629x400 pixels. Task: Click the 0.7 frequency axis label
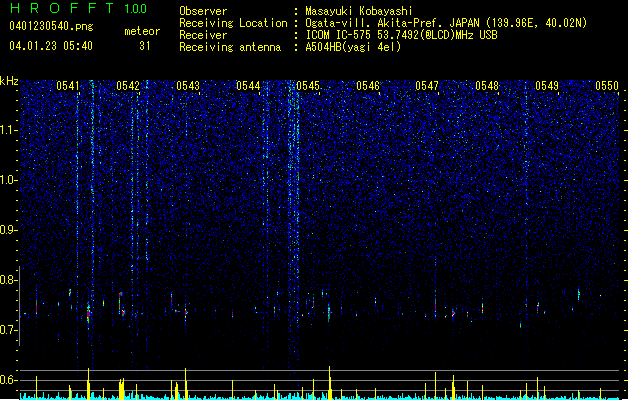(x=9, y=330)
